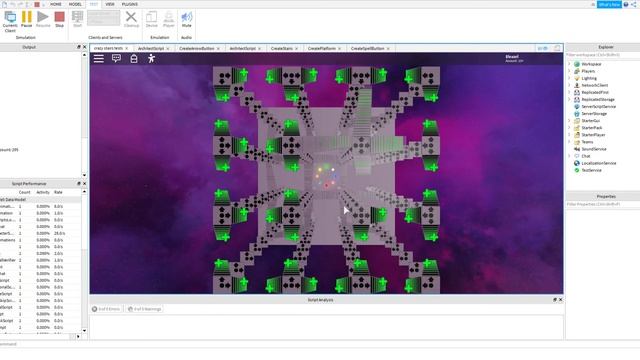Click the Workspace globe icon in Explorer
The height and width of the screenshot is (360, 640).
tap(577, 64)
